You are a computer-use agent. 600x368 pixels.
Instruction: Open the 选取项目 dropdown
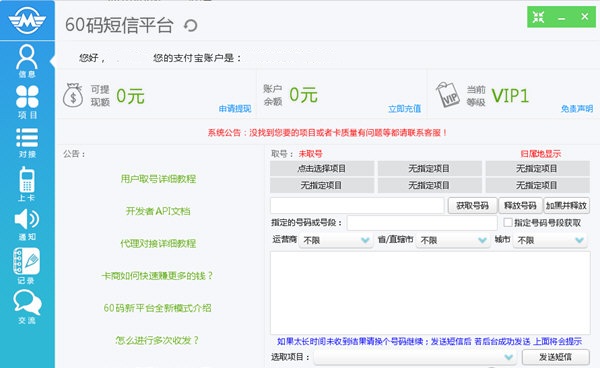click(x=415, y=357)
